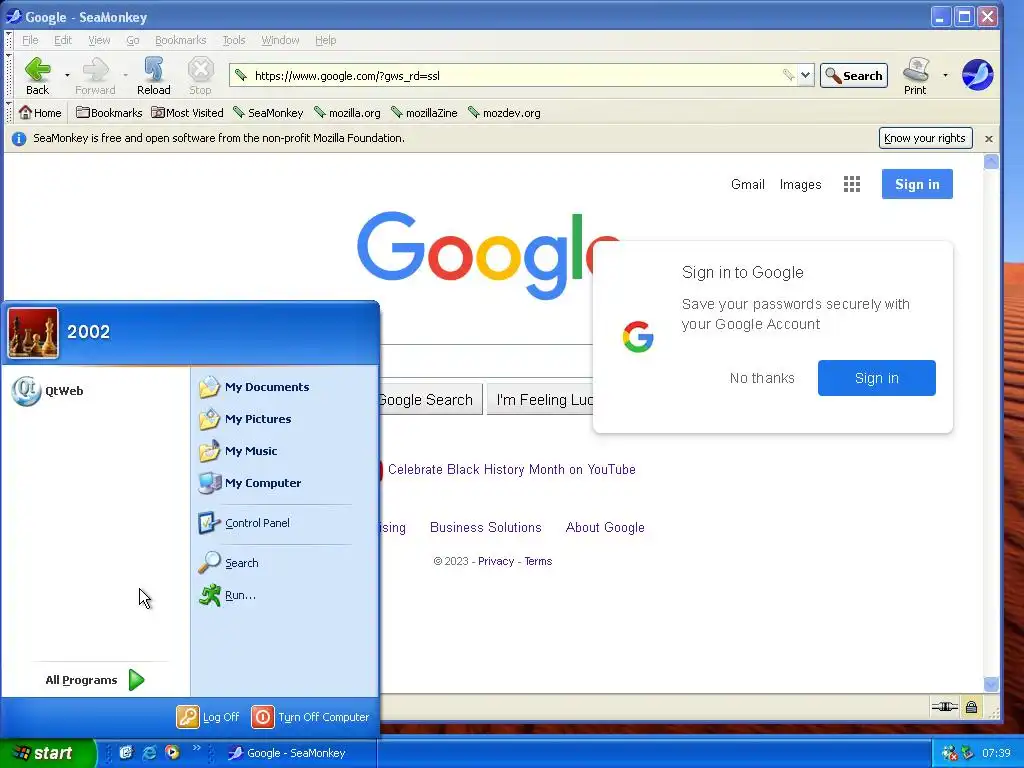Click I'm Feeling Lucky button
Viewport: 1024px width, 768px height.
point(540,400)
